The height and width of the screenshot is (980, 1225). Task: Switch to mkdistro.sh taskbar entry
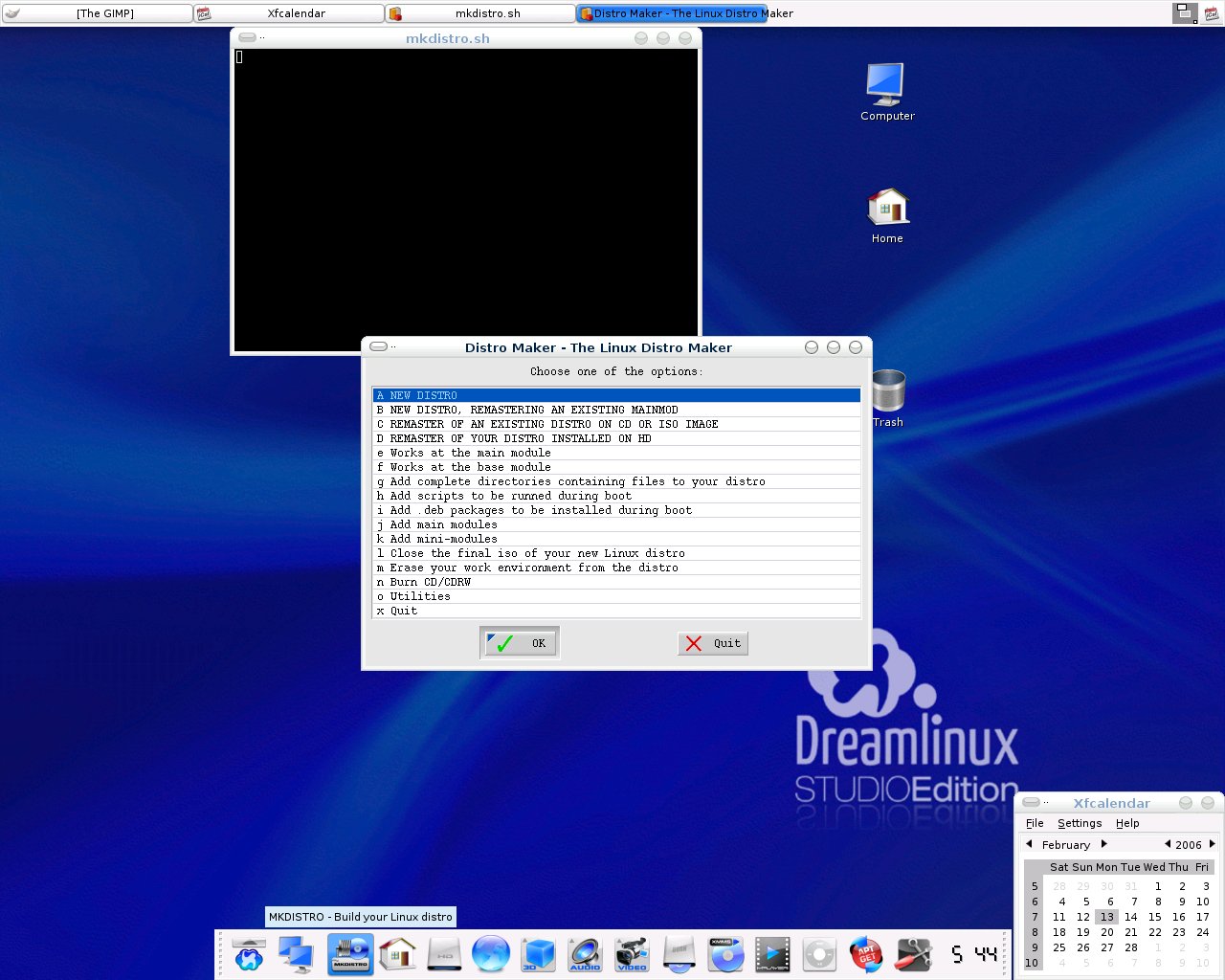[x=480, y=13]
